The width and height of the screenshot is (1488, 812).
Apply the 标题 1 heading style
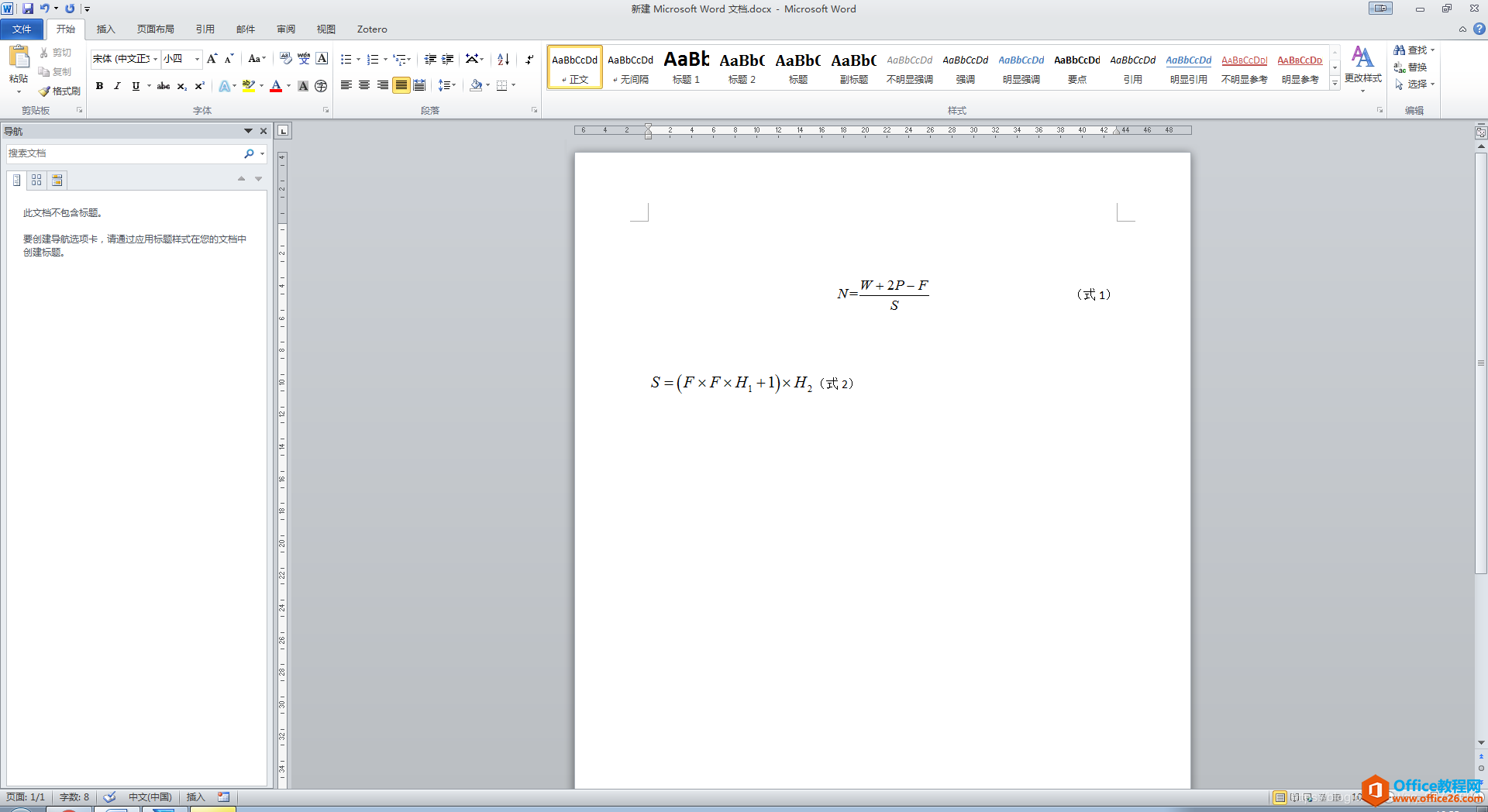tap(686, 67)
